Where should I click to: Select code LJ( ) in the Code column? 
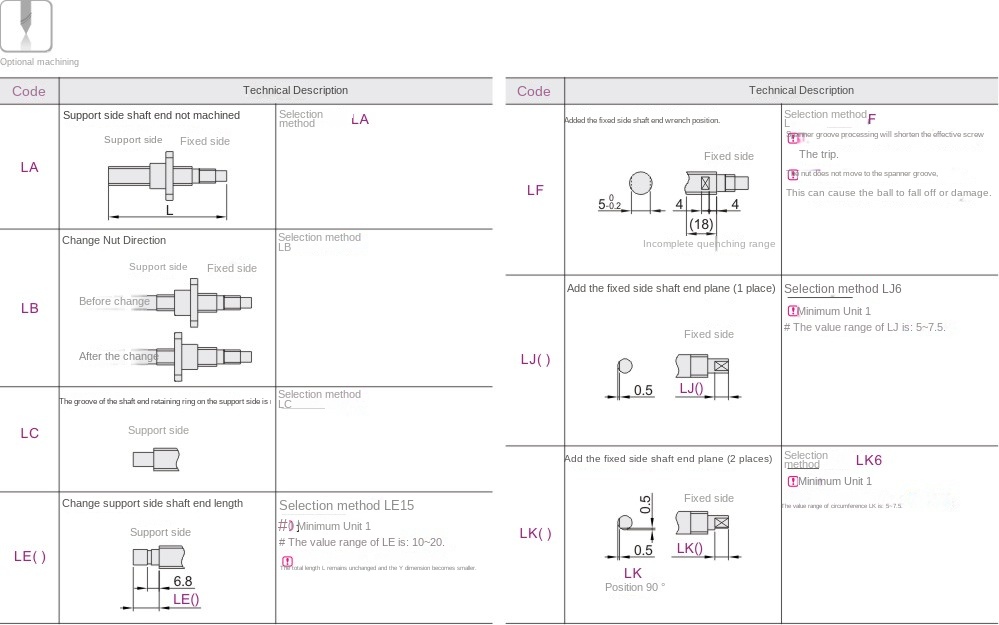[x=535, y=359]
